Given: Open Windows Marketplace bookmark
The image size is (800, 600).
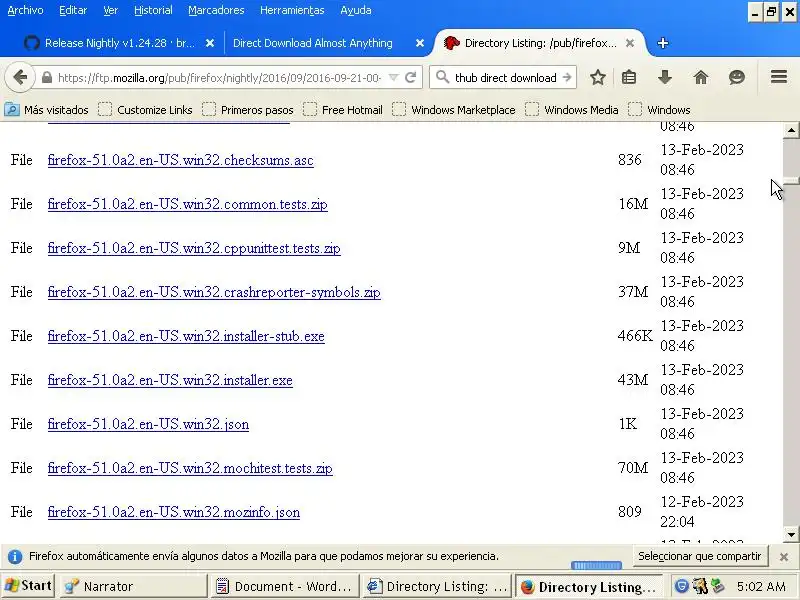Looking at the screenshot, I should [x=454, y=110].
